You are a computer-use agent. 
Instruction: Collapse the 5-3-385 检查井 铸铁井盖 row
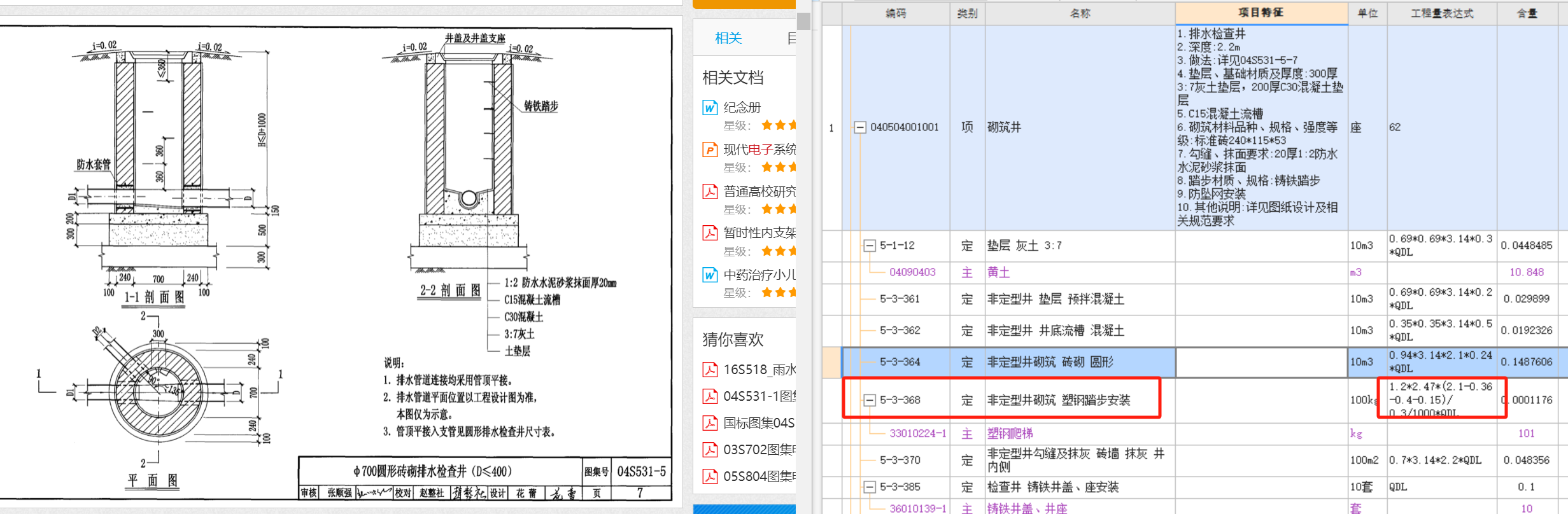(869, 487)
